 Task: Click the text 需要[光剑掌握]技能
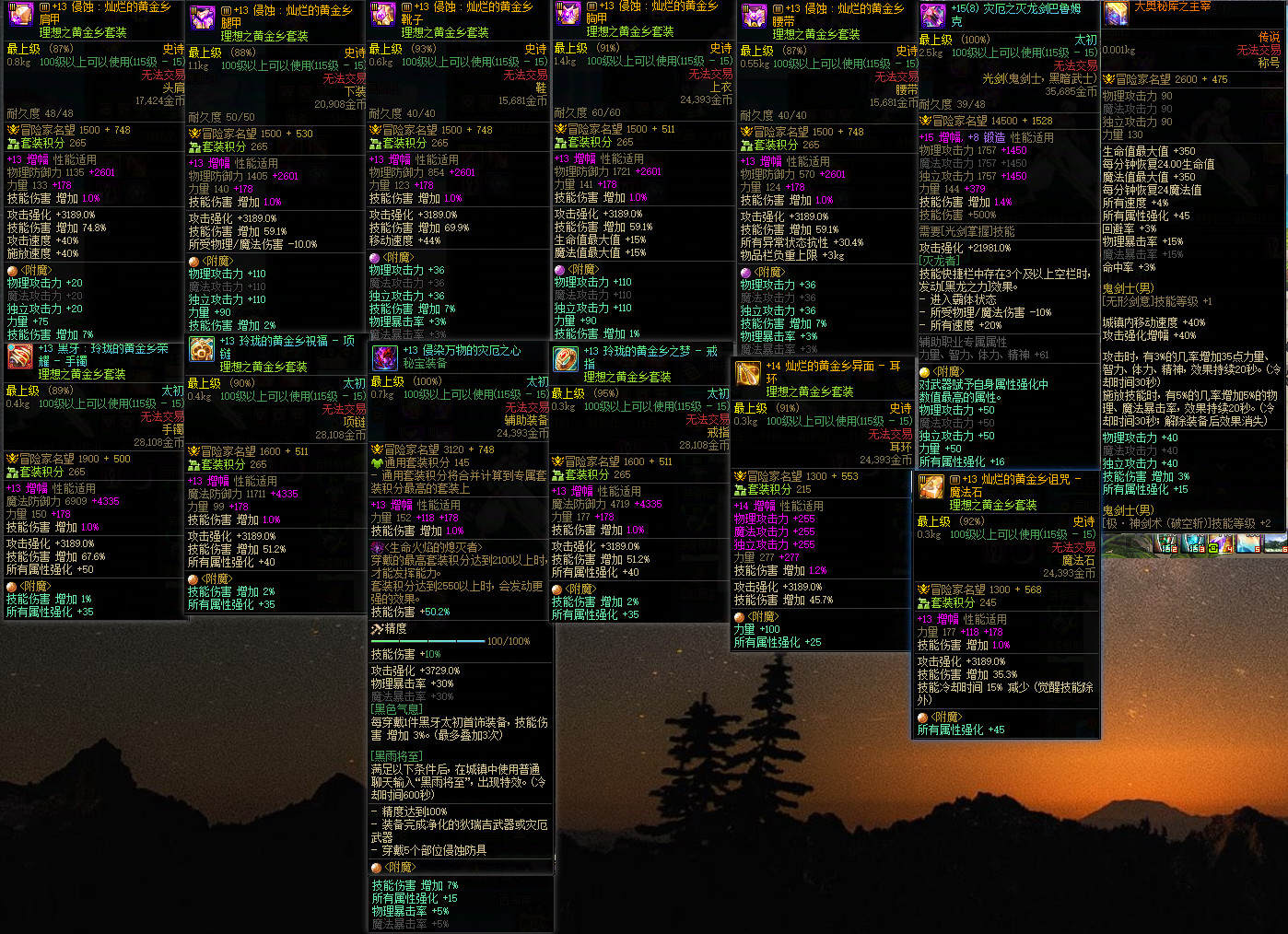point(966,231)
